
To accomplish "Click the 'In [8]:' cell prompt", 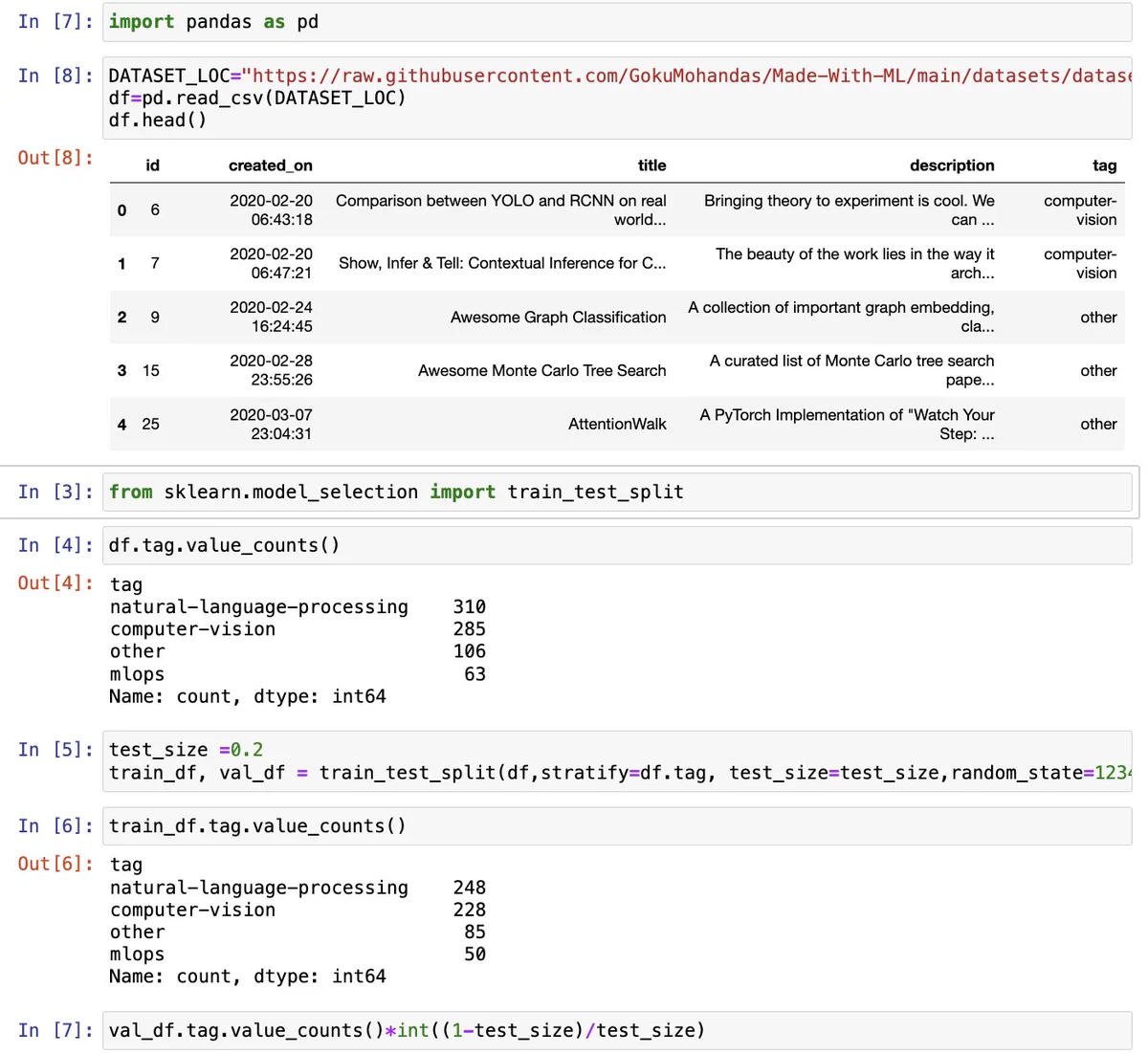I will click(x=55, y=76).
